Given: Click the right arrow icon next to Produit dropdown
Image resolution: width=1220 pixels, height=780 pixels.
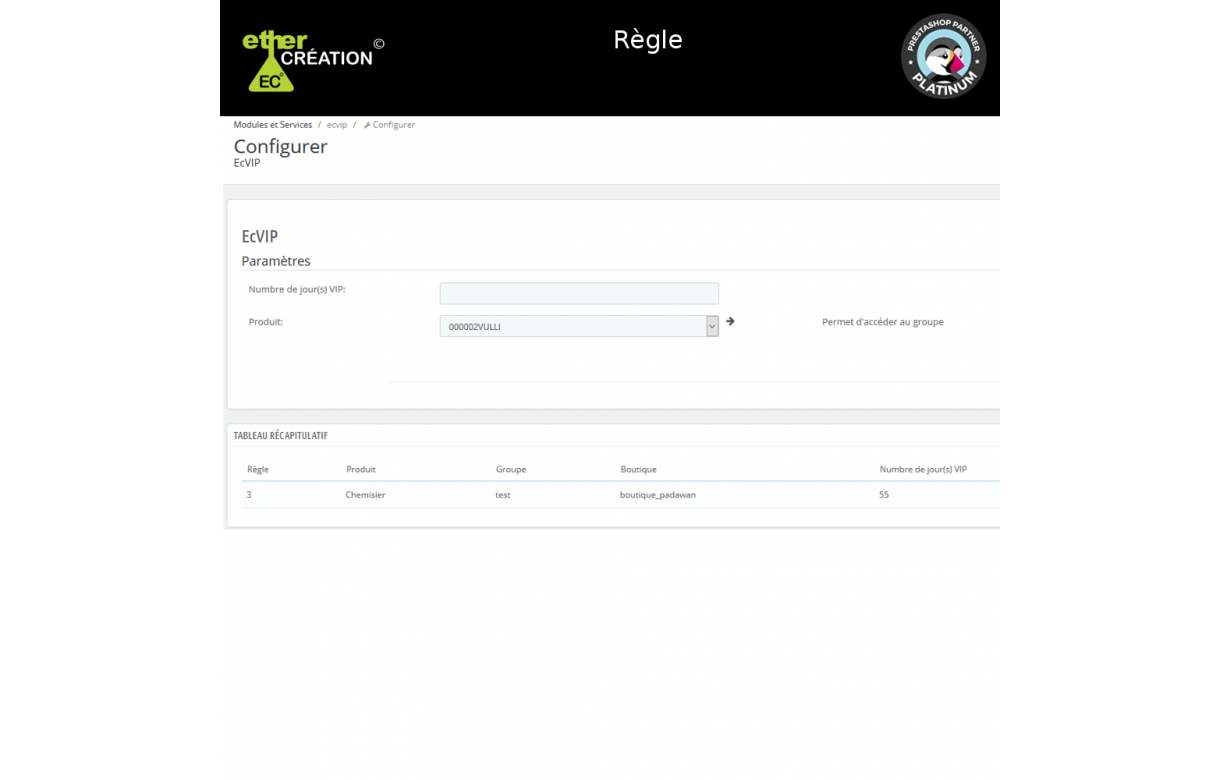Looking at the screenshot, I should tap(730, 321).
